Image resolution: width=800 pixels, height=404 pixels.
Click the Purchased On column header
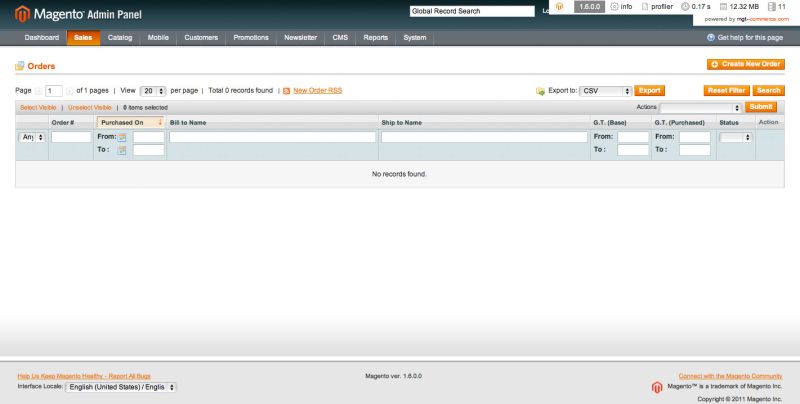pos(131,122)
